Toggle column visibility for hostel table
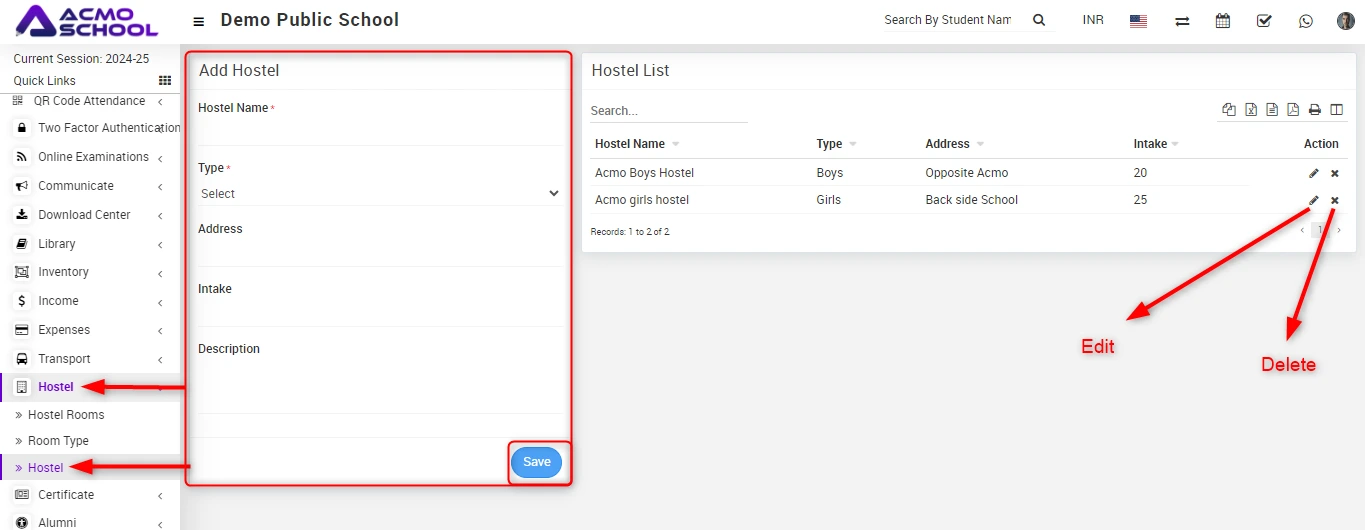This screenshot has width=1365, height=530. [1336, 110]
